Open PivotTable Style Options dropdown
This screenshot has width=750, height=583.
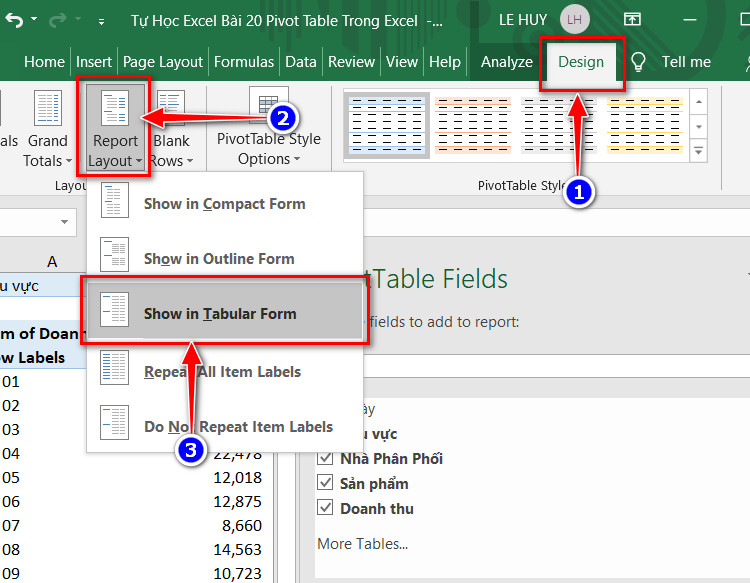(268, 127)
